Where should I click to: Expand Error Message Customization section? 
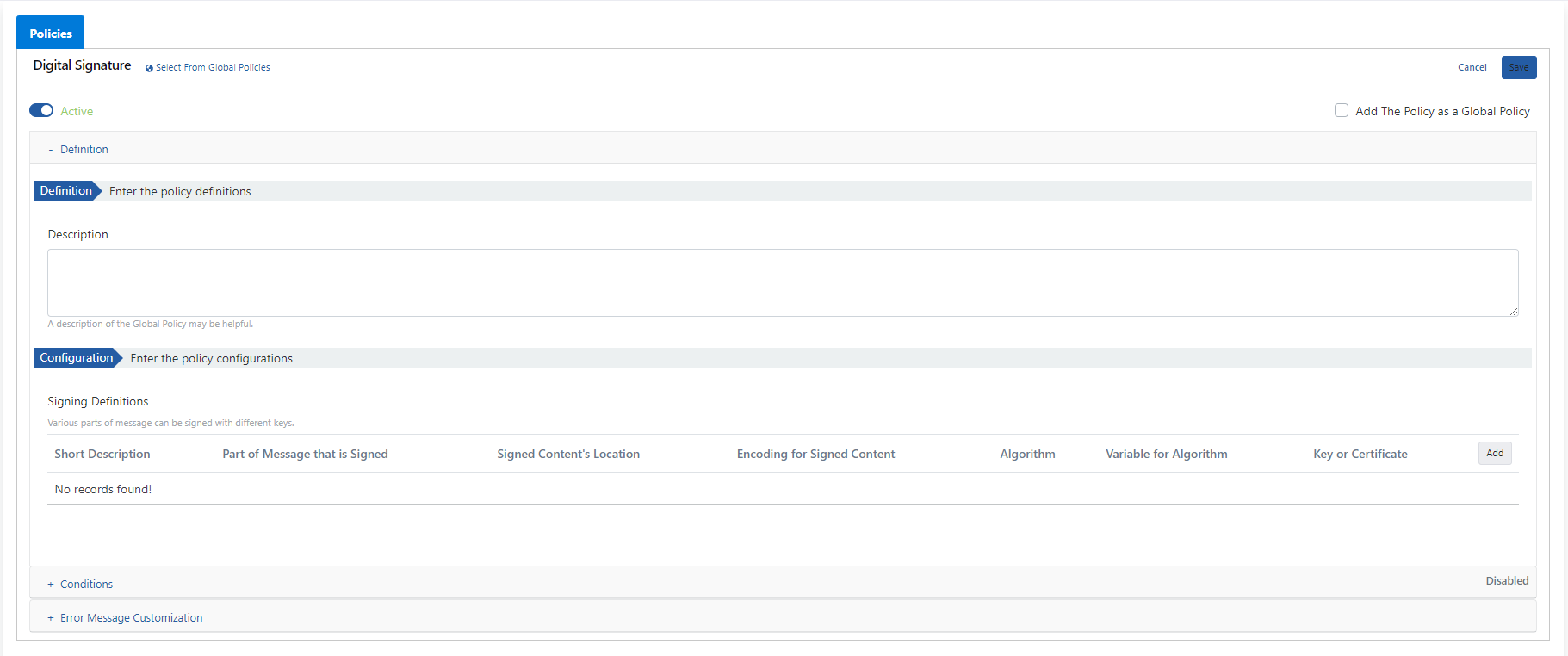click(x=131, y=617)
